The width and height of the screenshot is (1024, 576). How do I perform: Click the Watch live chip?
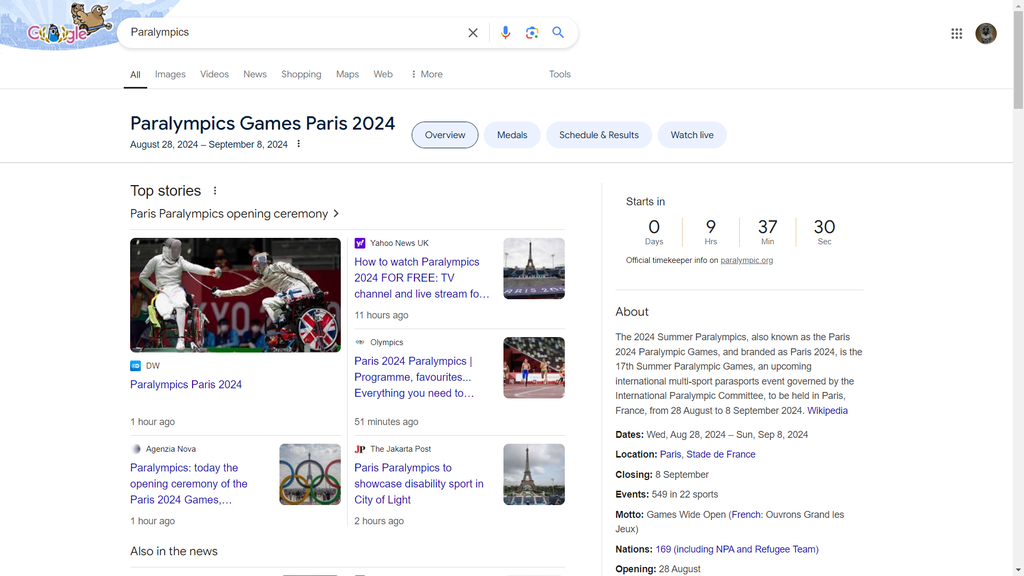pyautogui.click(x=692, y=135)
